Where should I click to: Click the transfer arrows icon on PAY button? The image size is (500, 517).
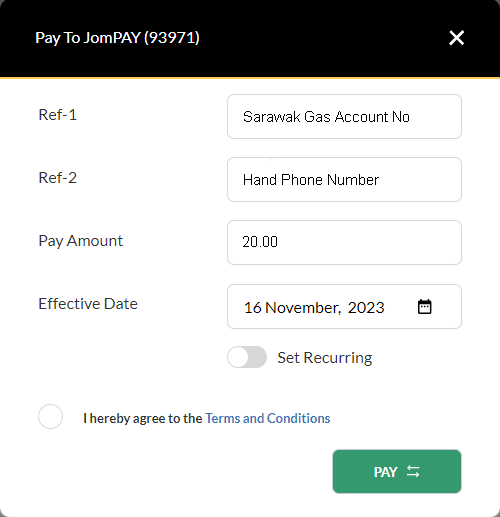[x=413, y=471]
